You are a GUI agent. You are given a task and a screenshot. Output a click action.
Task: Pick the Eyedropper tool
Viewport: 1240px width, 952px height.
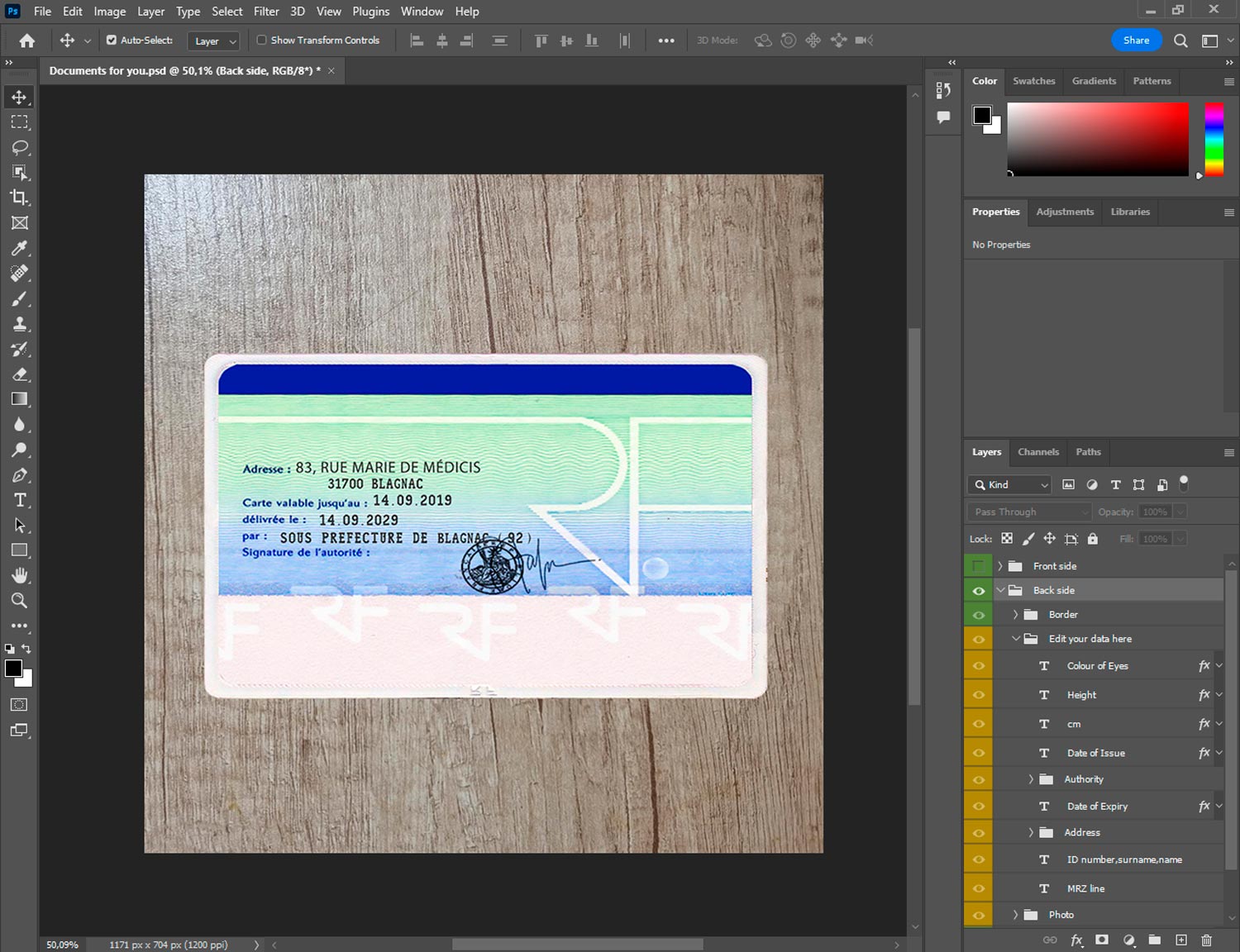[x=20, y=248]
